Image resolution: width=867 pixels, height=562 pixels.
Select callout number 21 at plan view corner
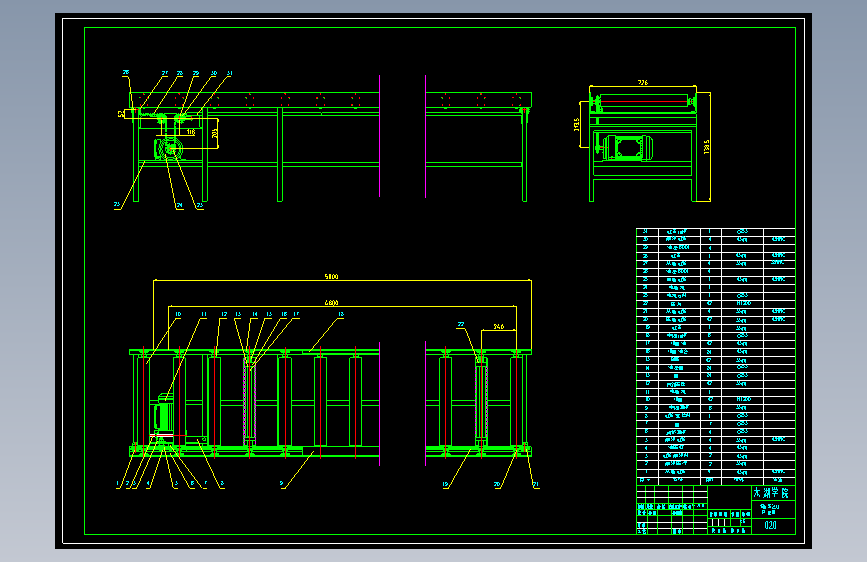(536, 485)
